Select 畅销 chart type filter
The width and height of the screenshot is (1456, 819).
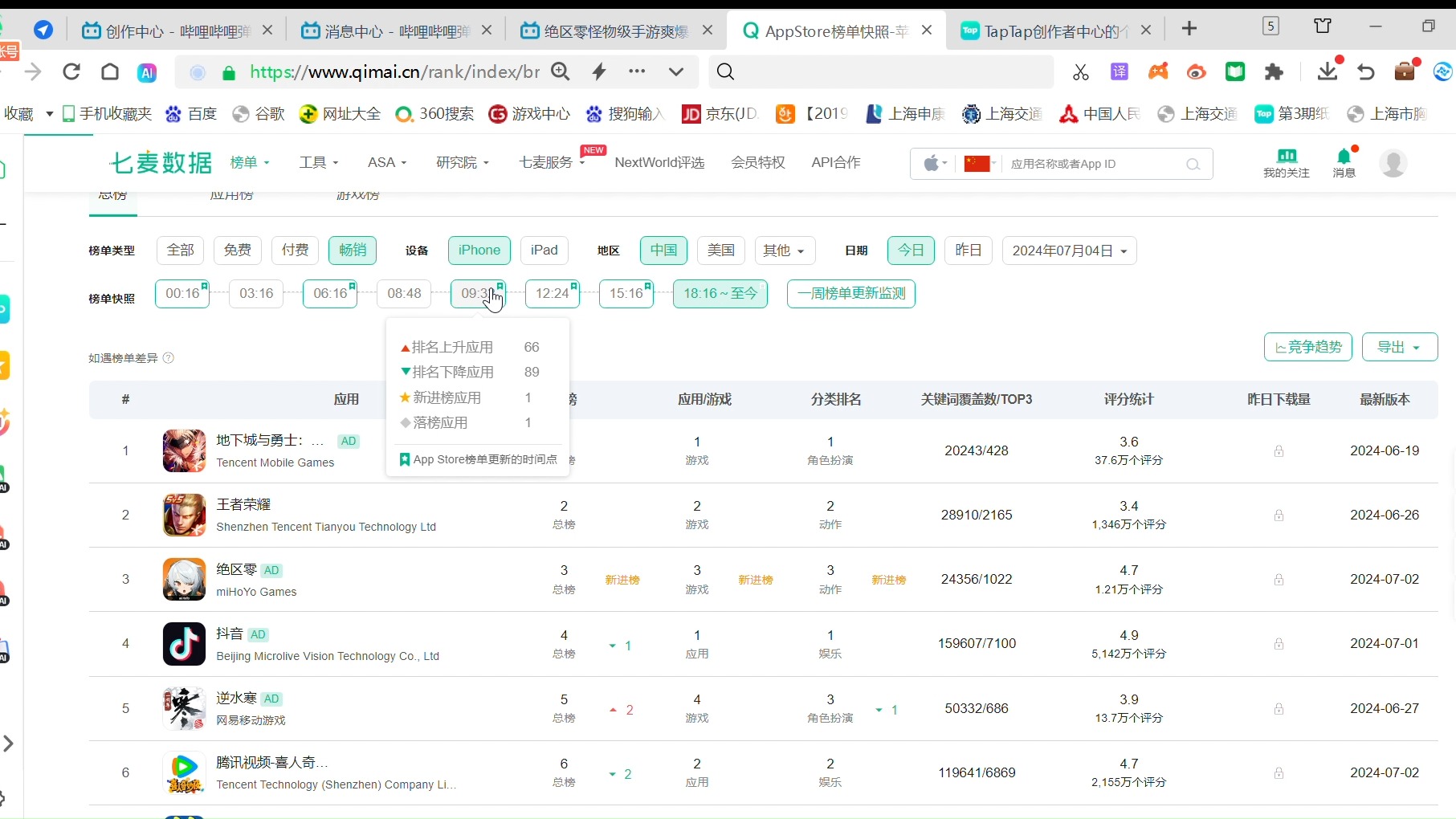coord(353,251)
